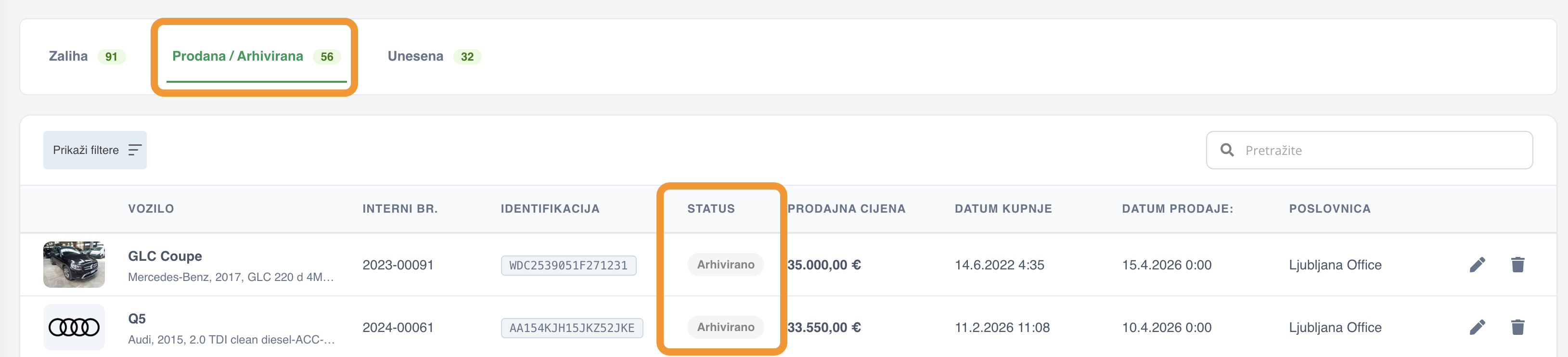Viewport: 1568px width, 357px height.
Task: Edit the GLC Coupe row with pencil icon
Action: 1478,265
